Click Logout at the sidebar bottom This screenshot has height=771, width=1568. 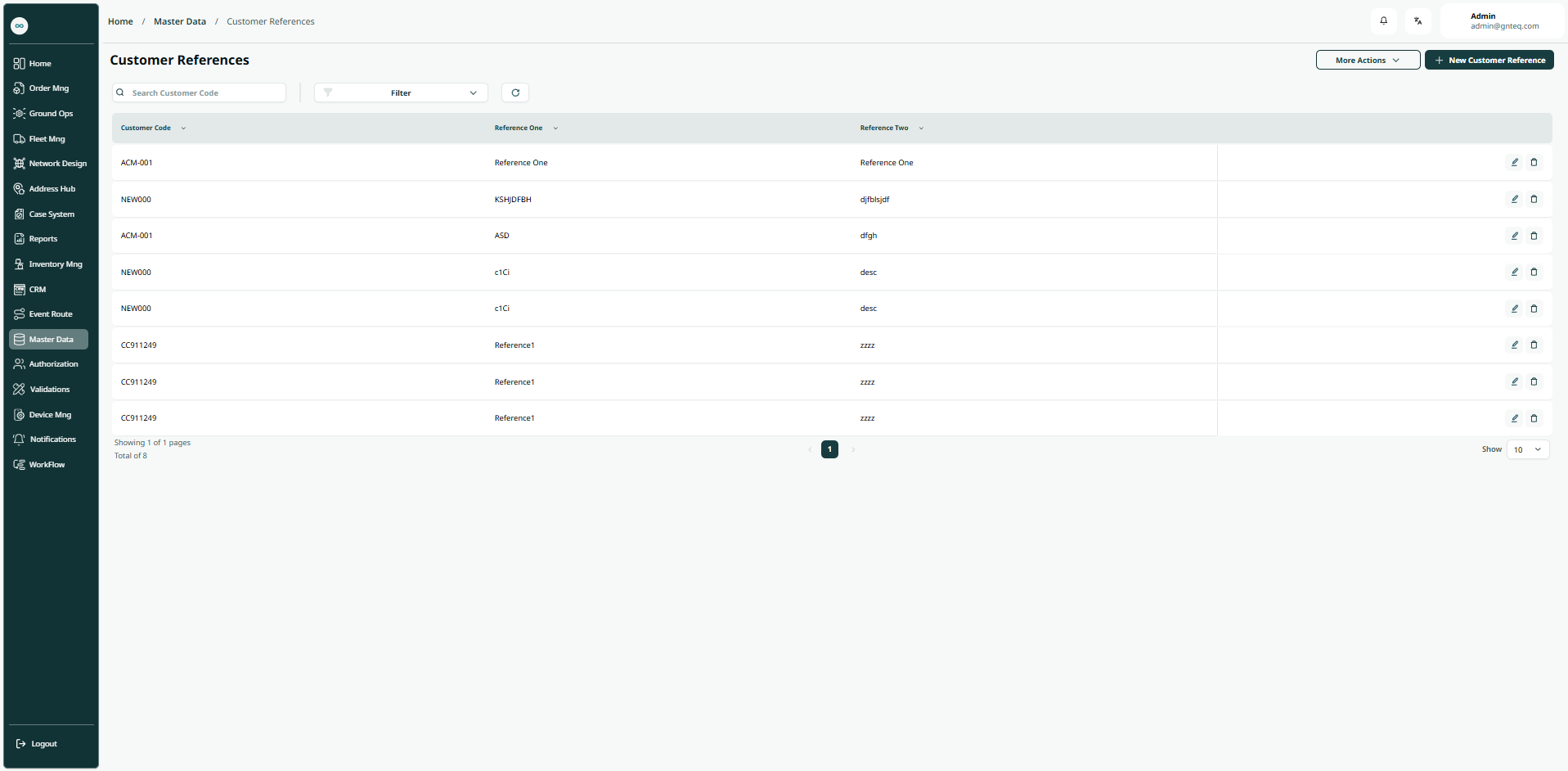click(37, 744)
